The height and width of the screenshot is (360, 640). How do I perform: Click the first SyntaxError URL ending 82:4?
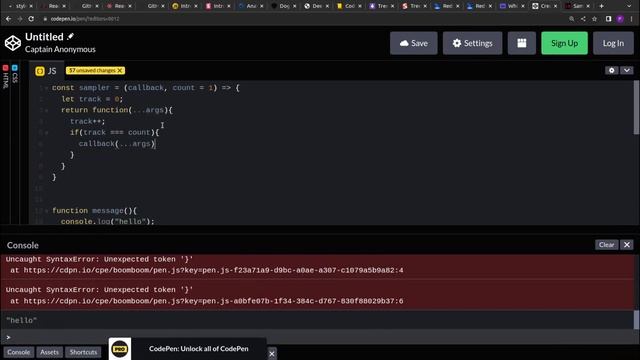pyautogui.click(x=213, y=270)
